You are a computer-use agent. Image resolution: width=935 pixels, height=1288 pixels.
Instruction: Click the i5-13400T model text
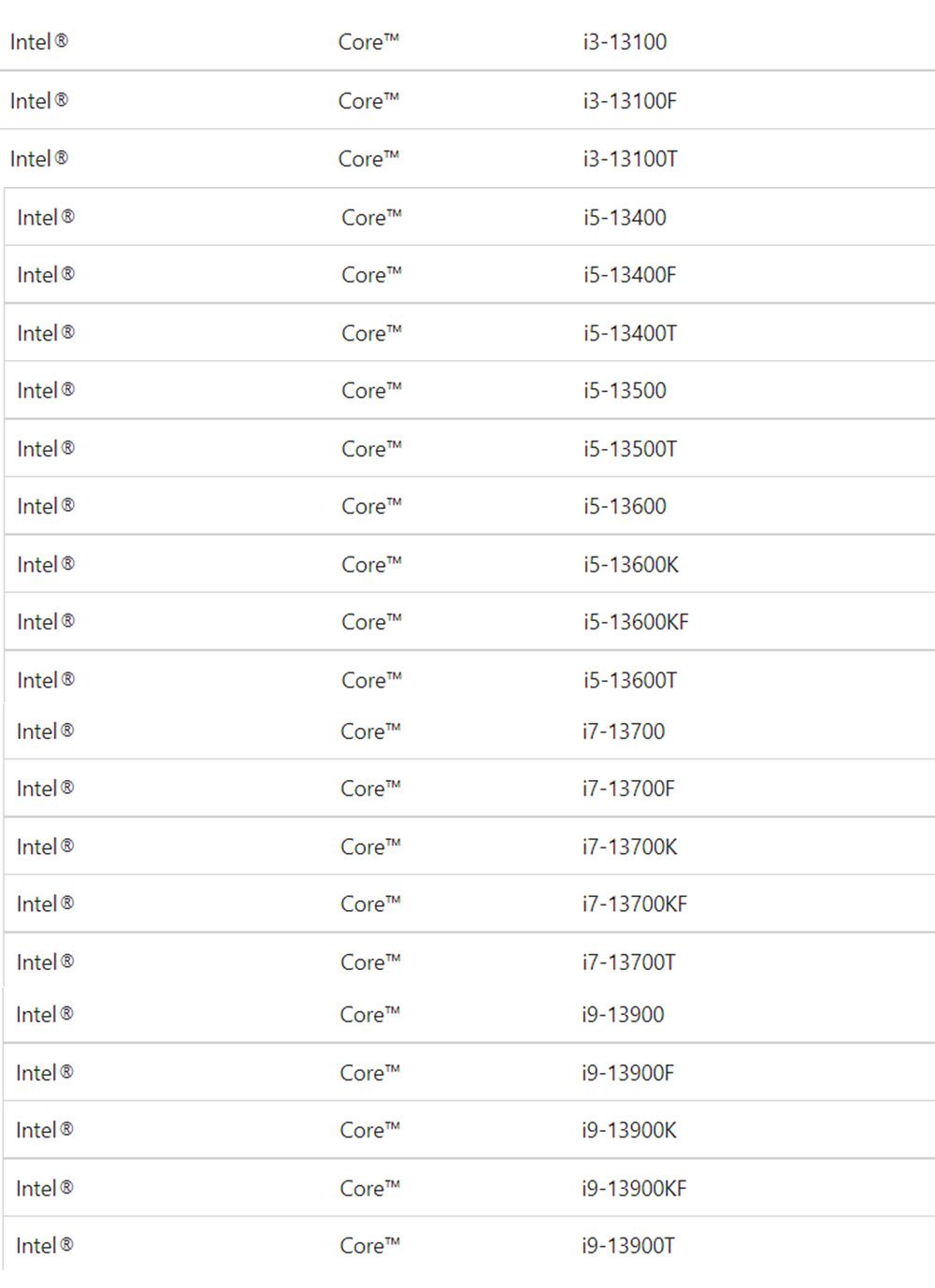pos(630,334)
